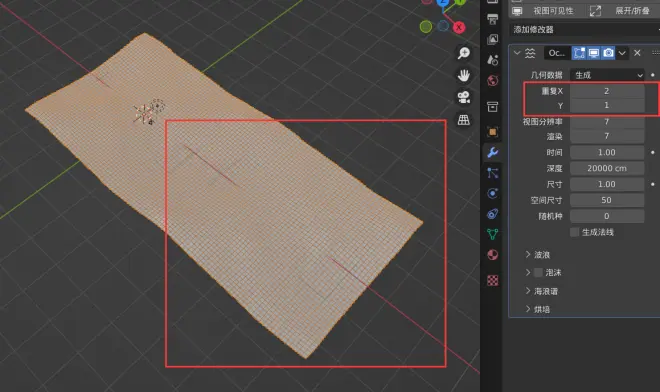Click the 随机种 value field
The image size is (660, 392).
(607, 216)
